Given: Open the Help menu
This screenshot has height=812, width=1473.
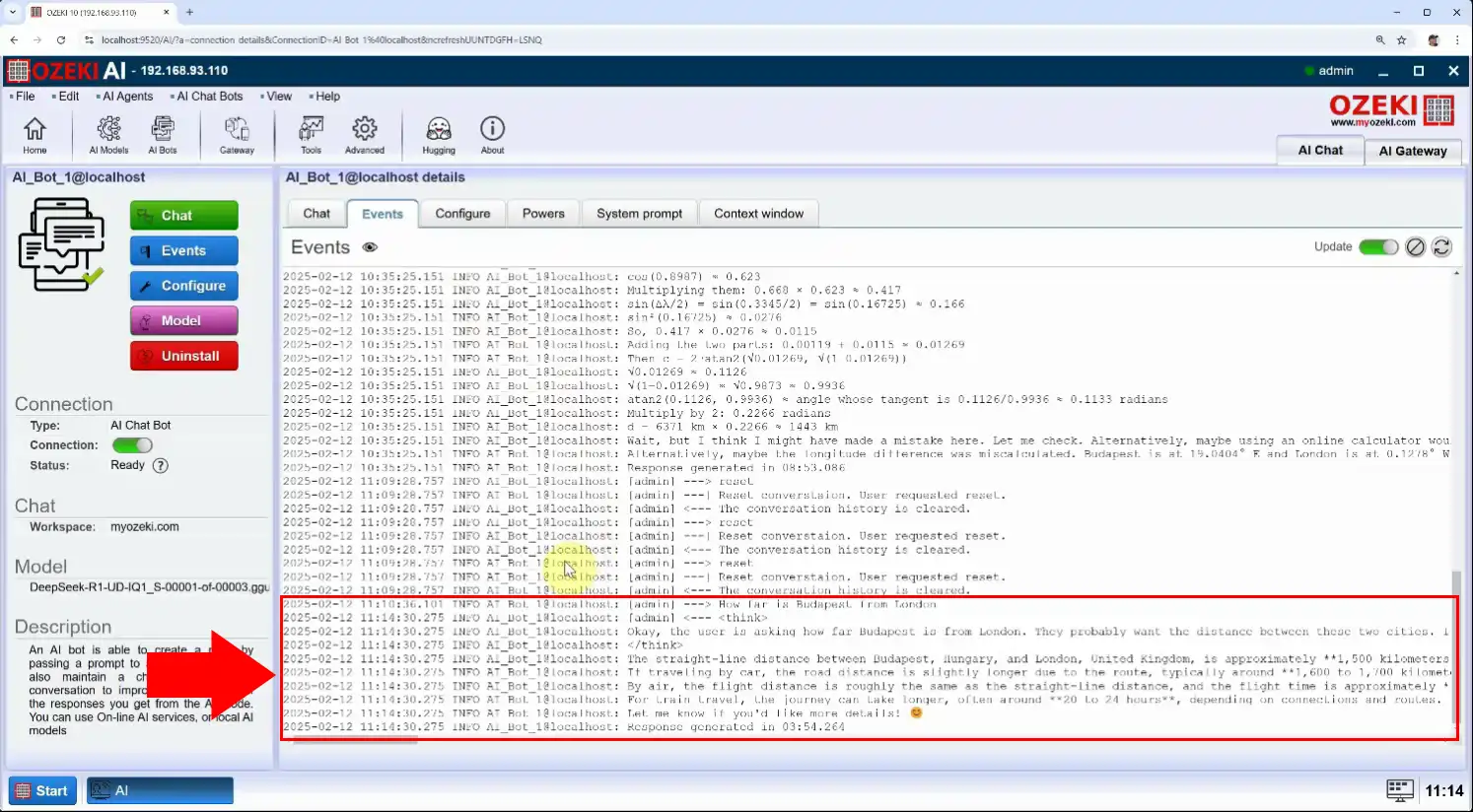Looking at the screenshot, I should 325,97.
